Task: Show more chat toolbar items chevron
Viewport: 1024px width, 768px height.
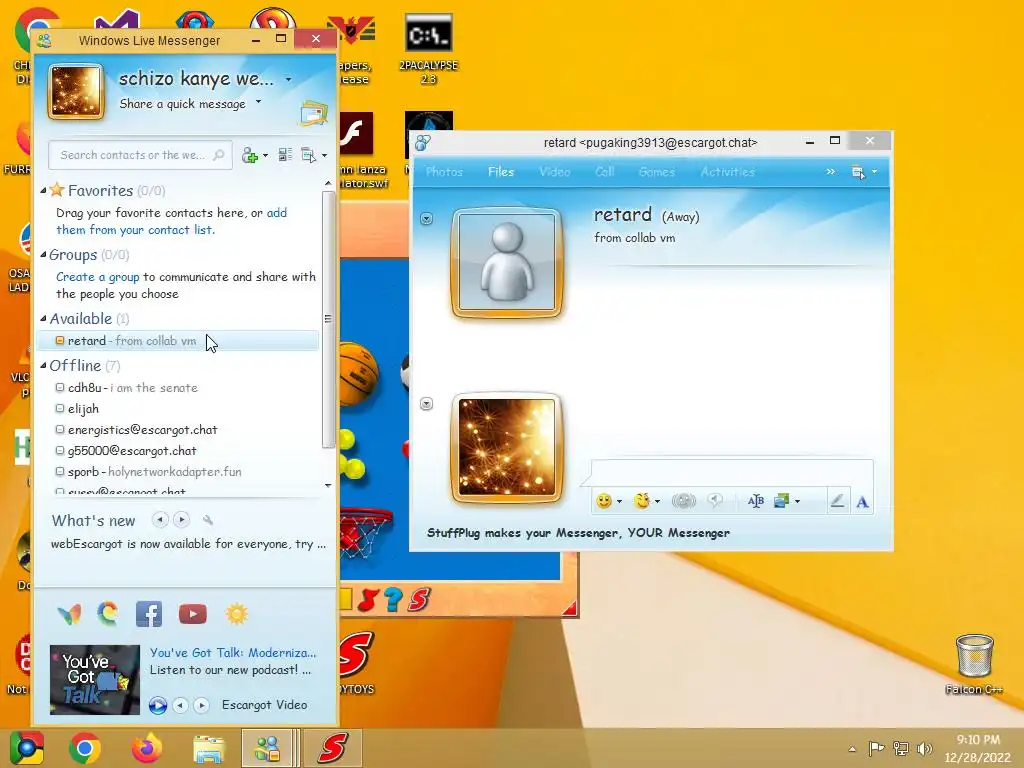Action: click(830, 172)
